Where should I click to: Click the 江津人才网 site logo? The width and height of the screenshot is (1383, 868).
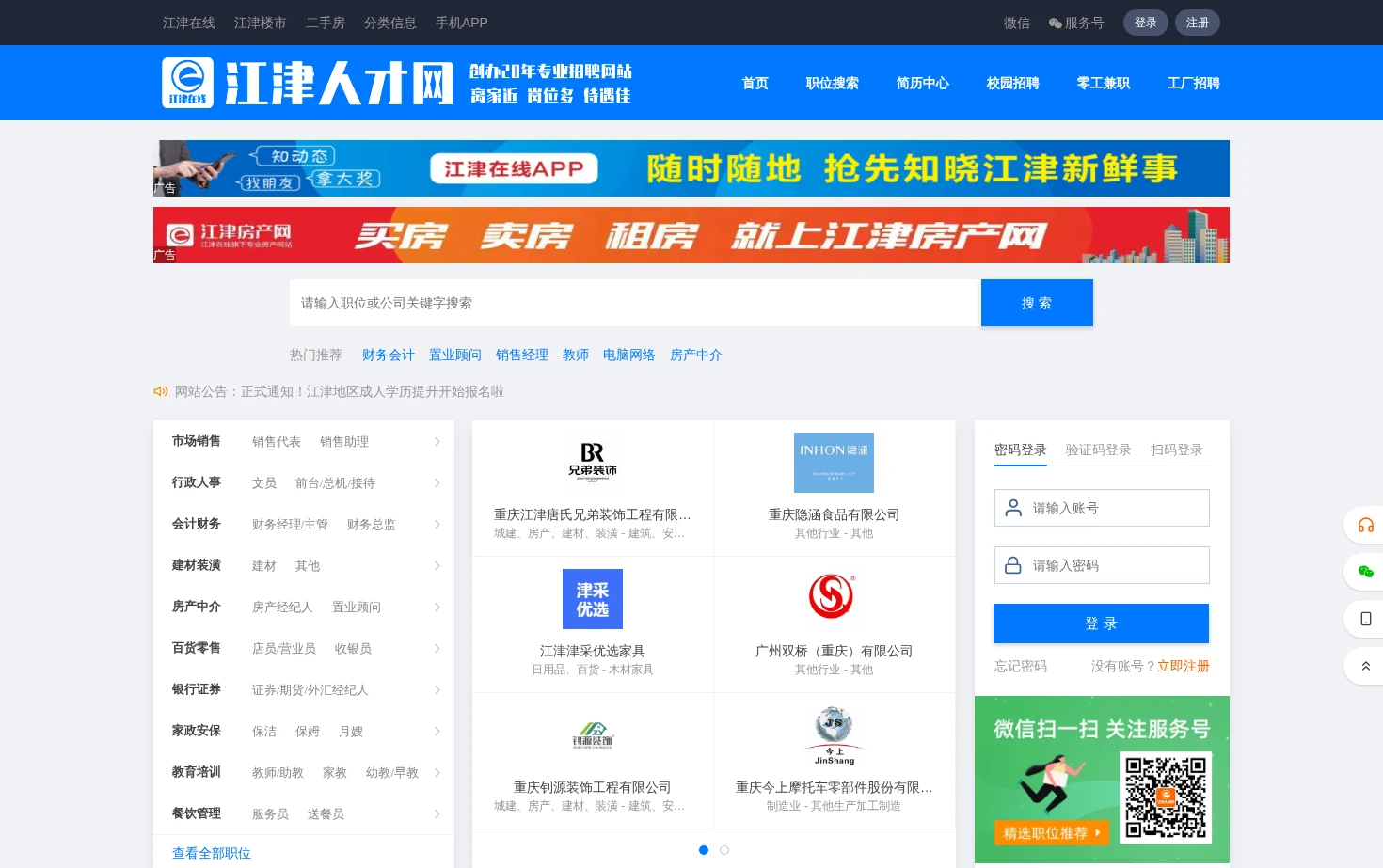(396, 83)
